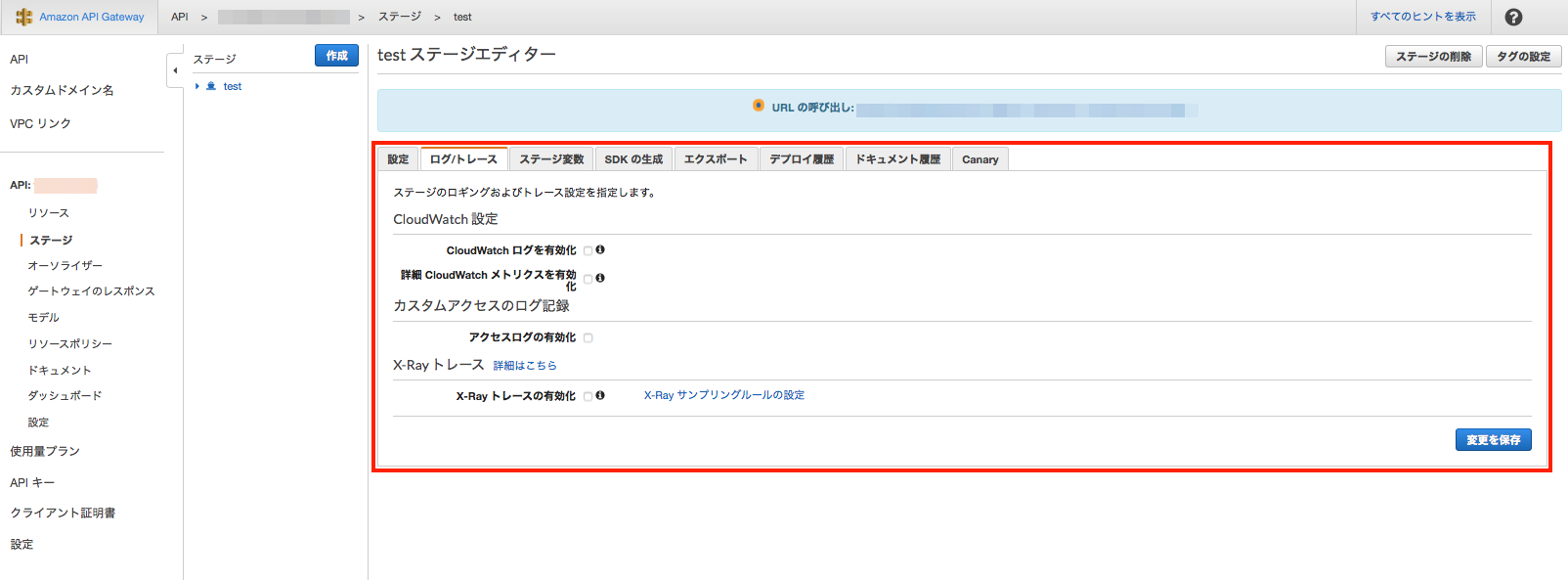Enable the CloudWatch ログを有効化 checkbox

point(588,250)
